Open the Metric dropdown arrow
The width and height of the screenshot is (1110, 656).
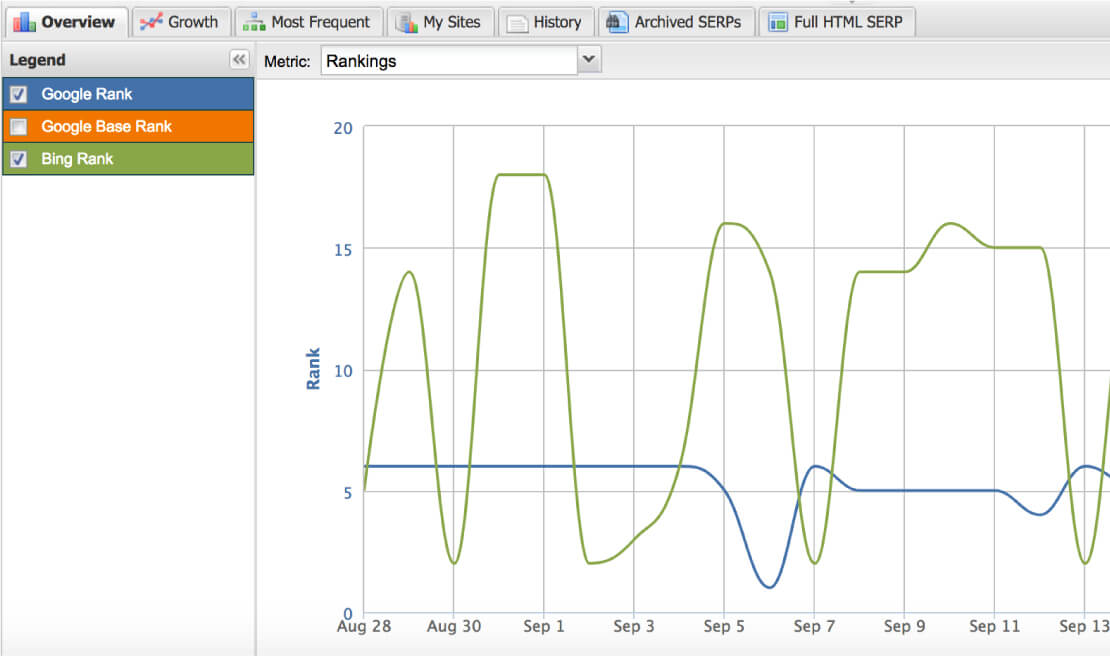589,61
